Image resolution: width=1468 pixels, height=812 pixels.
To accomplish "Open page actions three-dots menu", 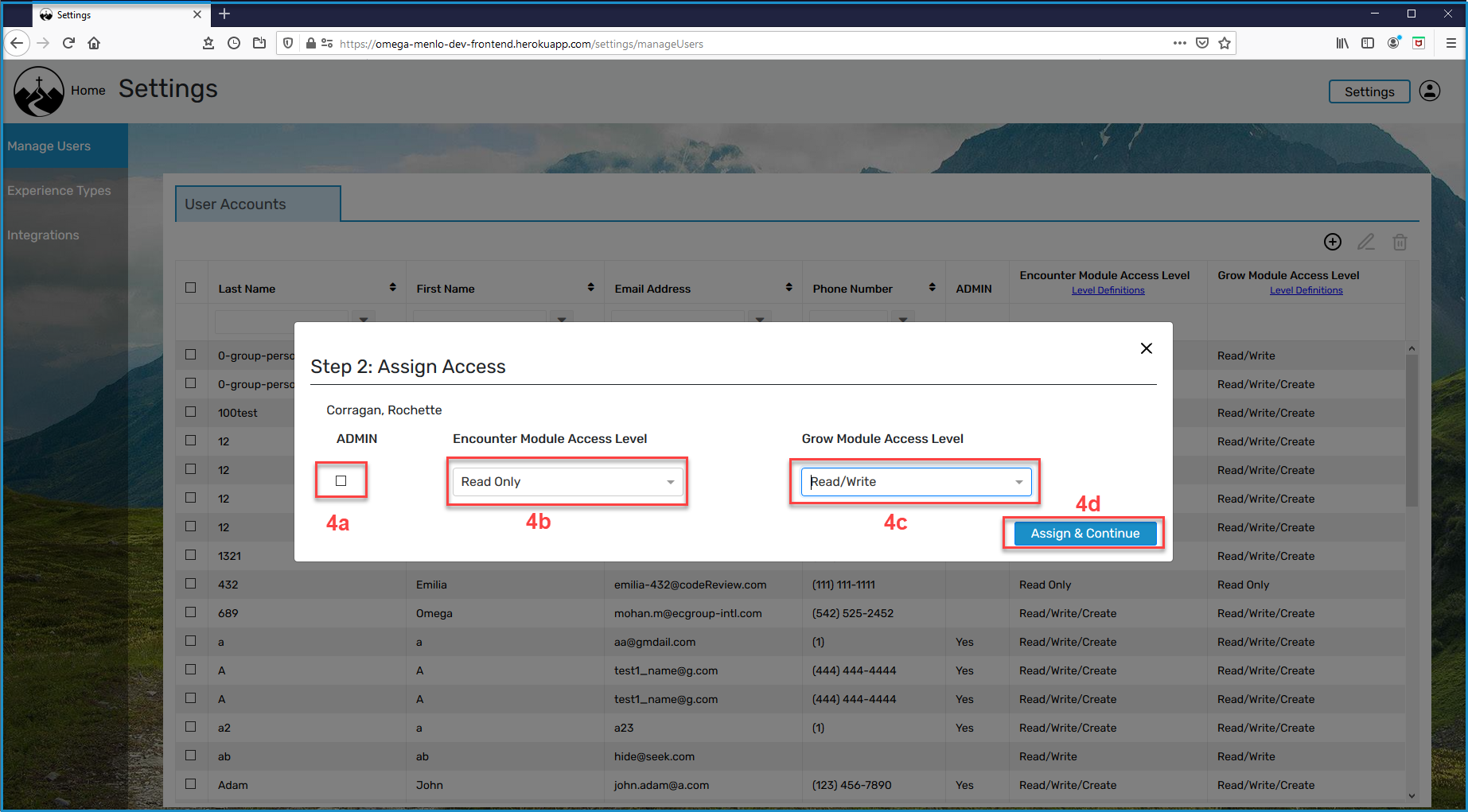I will (x=1180, y=43).
